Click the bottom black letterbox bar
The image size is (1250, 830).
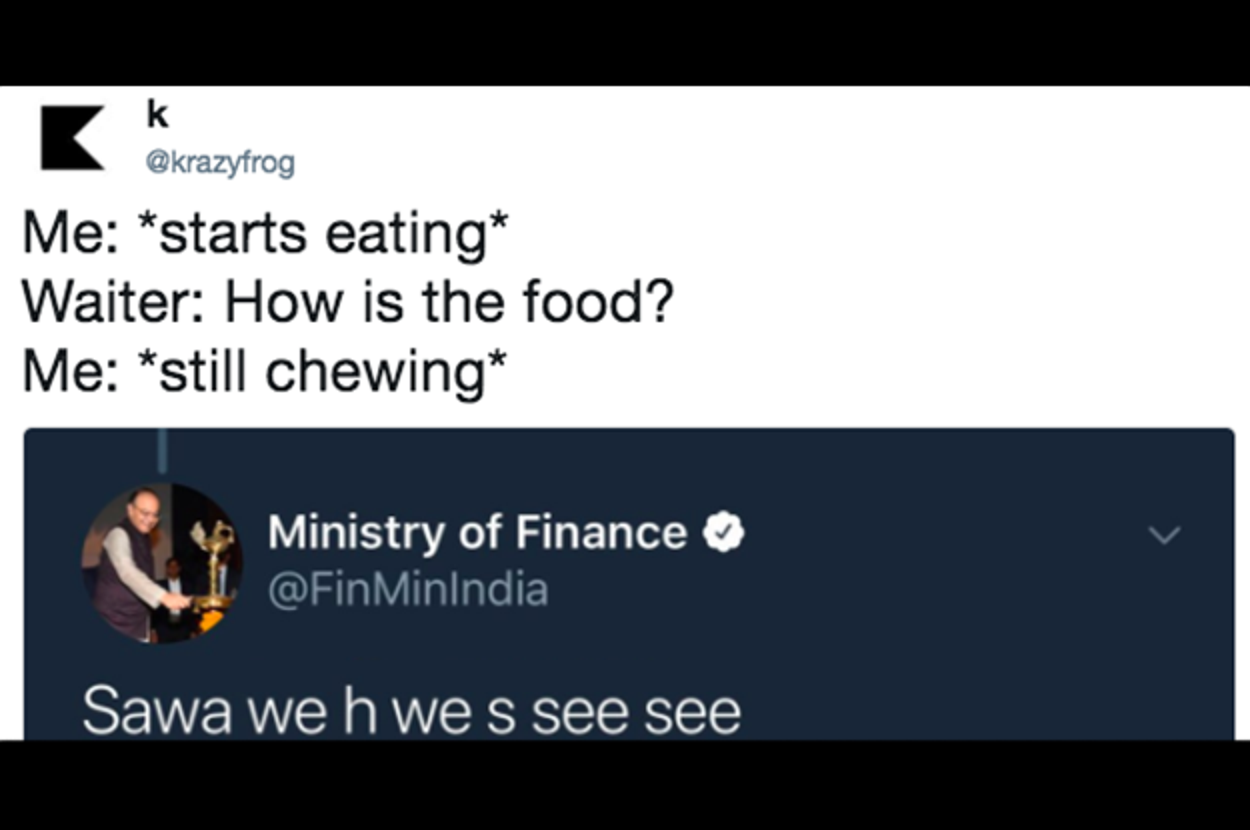(x=625, y=785)
